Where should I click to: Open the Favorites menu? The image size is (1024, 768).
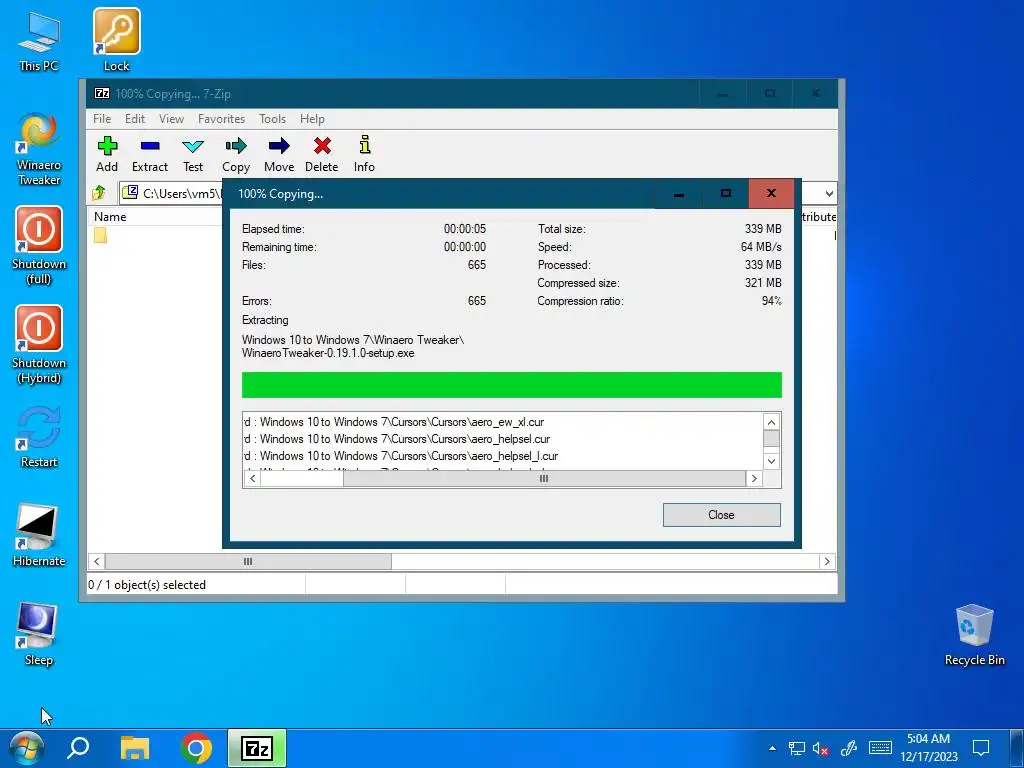[x=221, y=119]
